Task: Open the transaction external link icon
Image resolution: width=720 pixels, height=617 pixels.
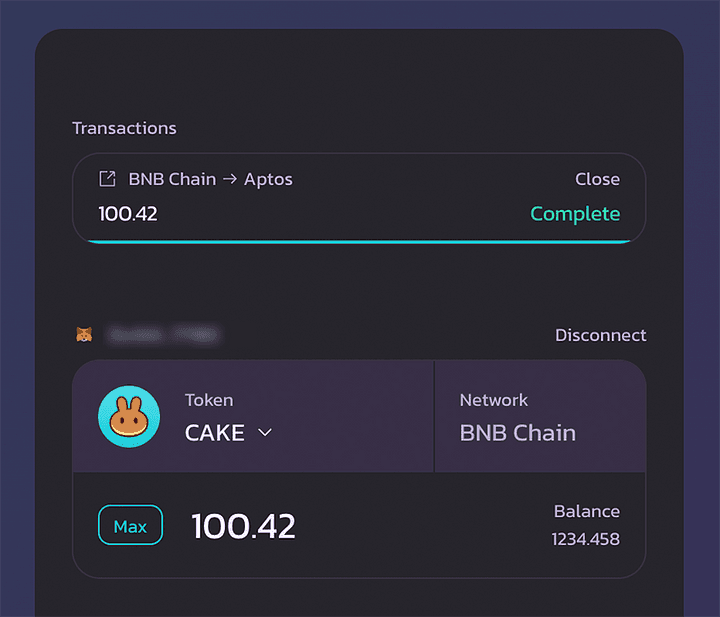Action: point(107,179)
